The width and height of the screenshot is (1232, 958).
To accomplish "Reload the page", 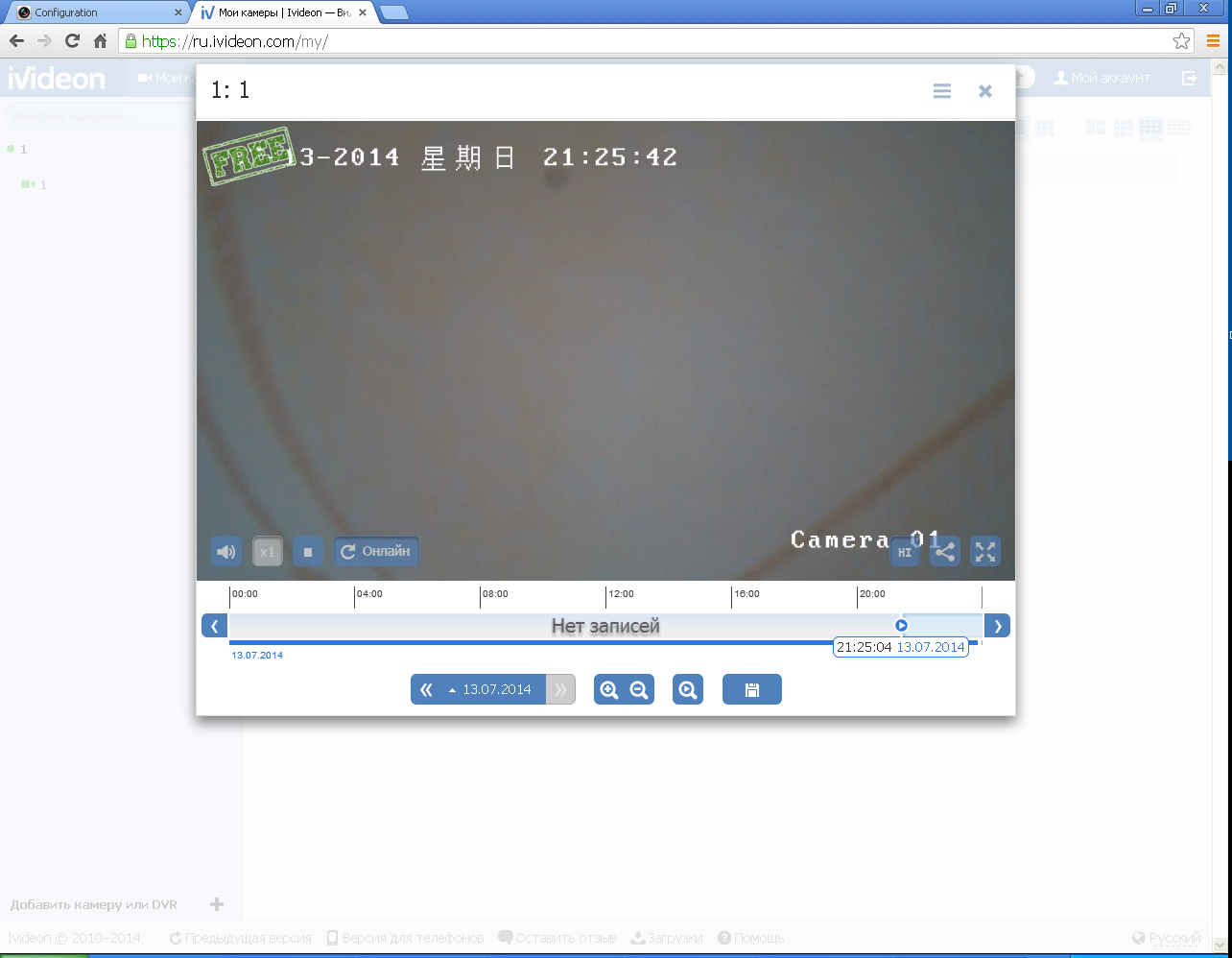I will [x=72, y=41].
